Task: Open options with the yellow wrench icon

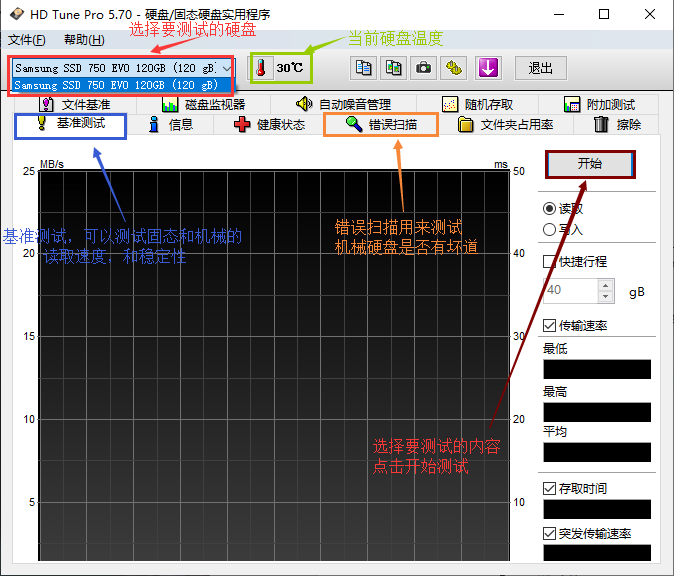Action: 453,68
